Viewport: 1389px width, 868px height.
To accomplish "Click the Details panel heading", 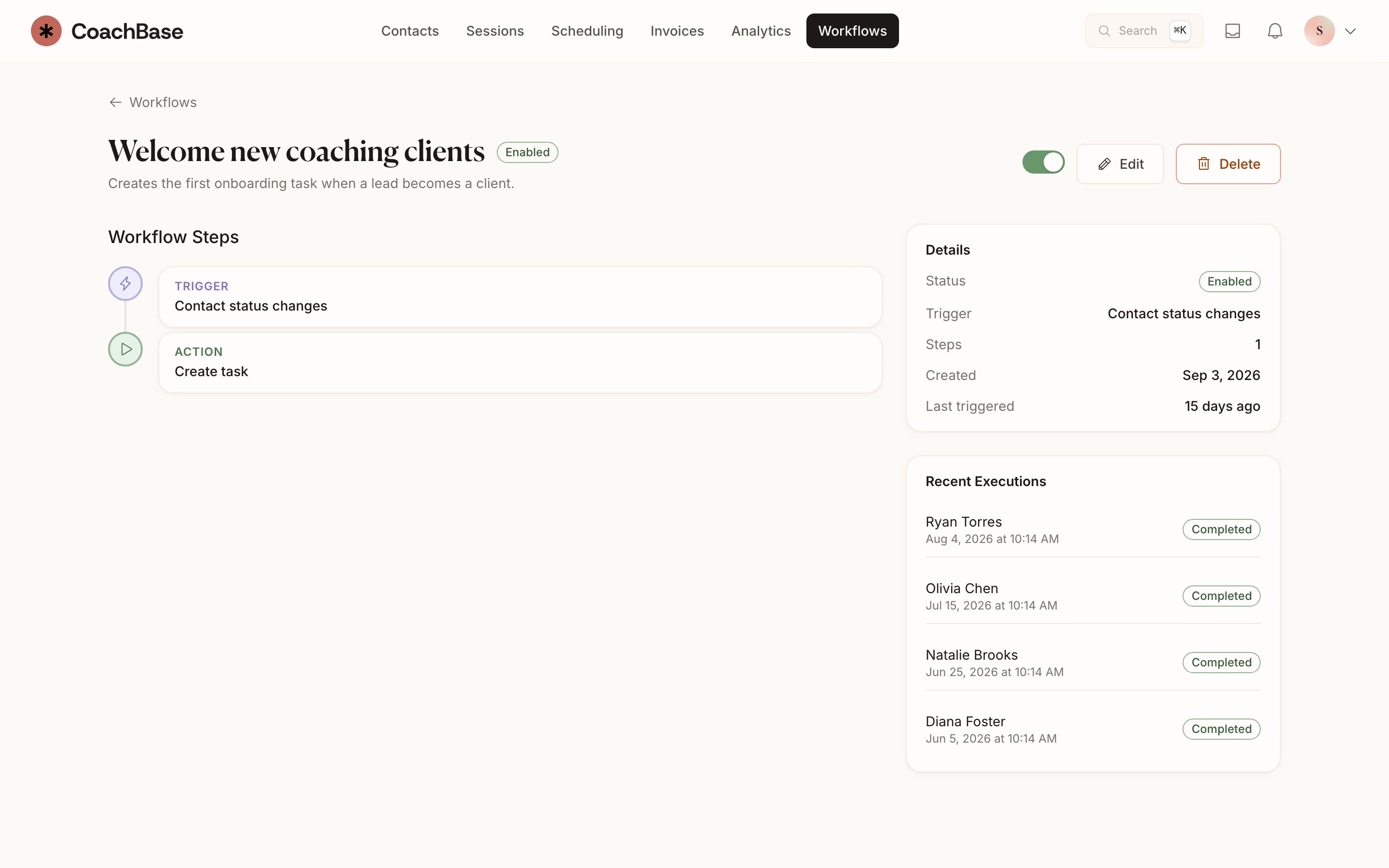I will pos(948,250).
